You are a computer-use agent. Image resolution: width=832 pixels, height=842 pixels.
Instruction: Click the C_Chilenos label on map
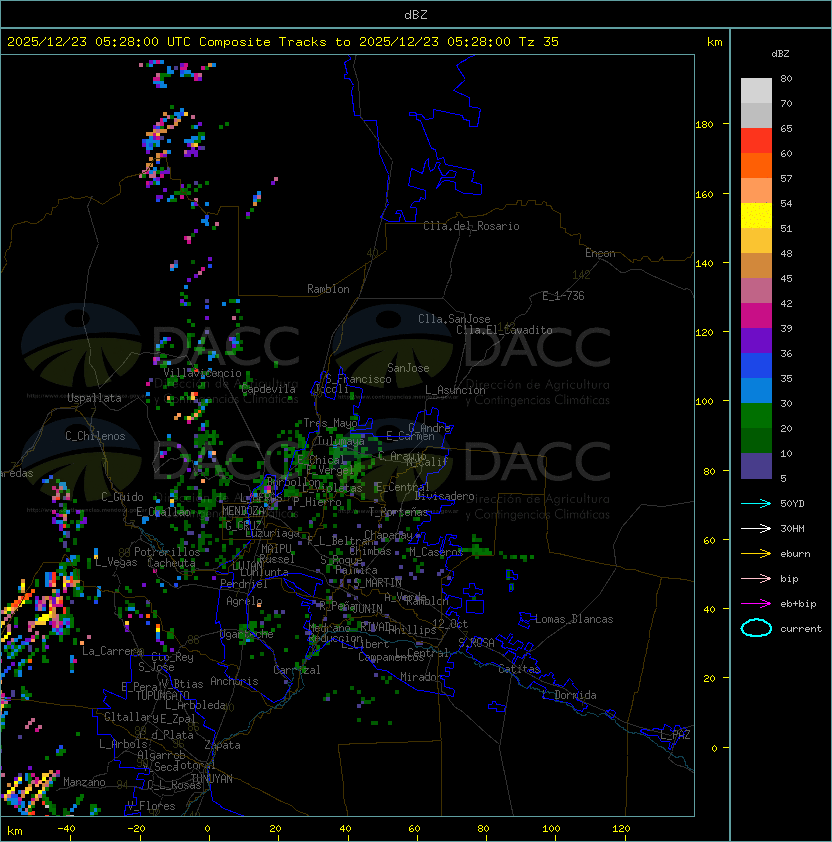click(x=95, y=436)
